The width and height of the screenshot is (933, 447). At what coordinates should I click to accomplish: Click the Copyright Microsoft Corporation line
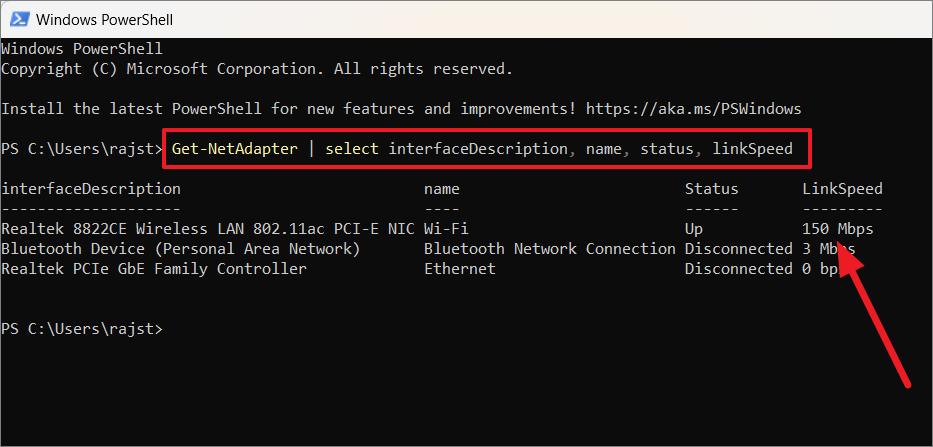(x=257, y=69)
